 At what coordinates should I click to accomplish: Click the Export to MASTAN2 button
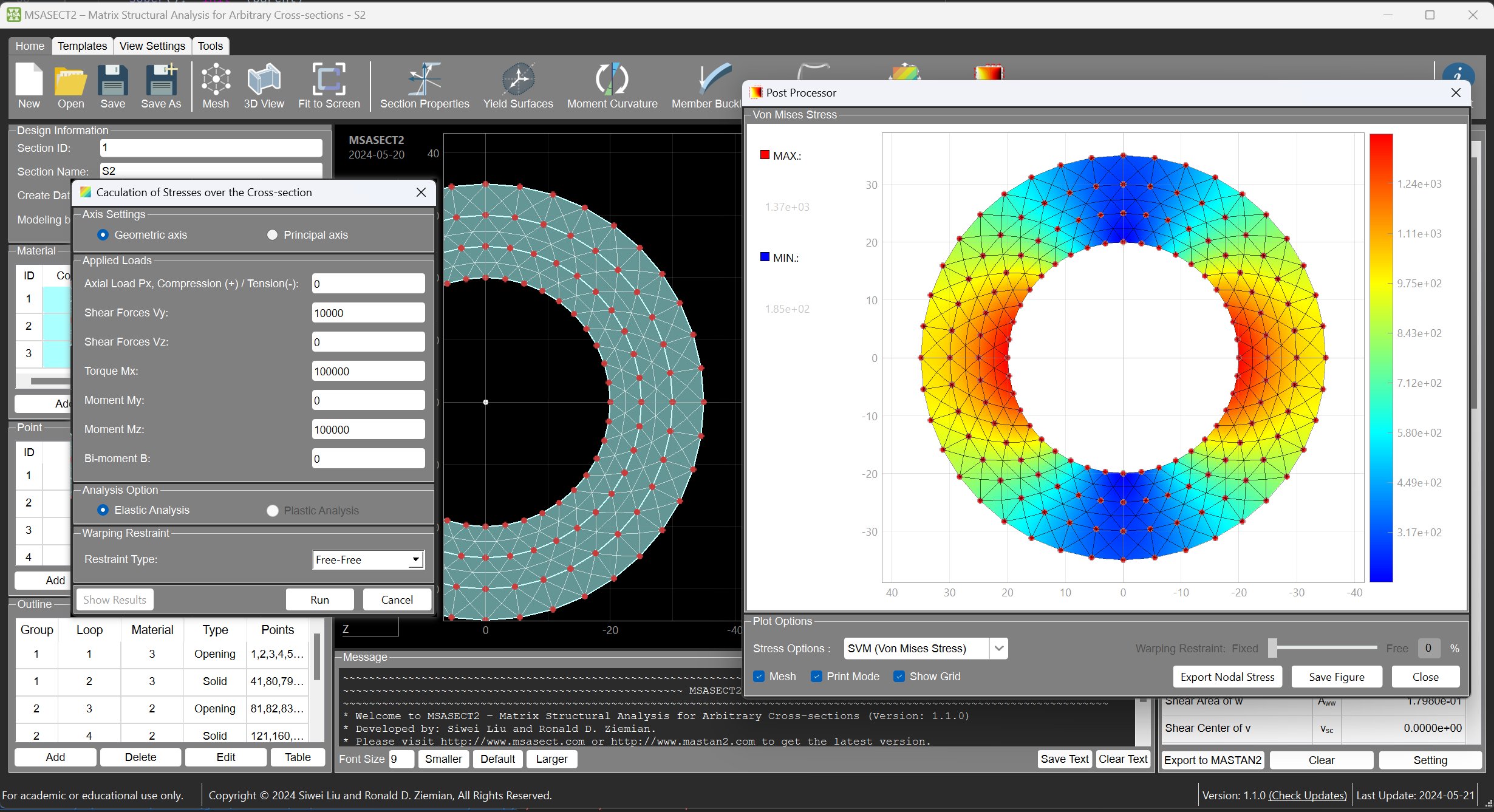[x=1213, y=760]
